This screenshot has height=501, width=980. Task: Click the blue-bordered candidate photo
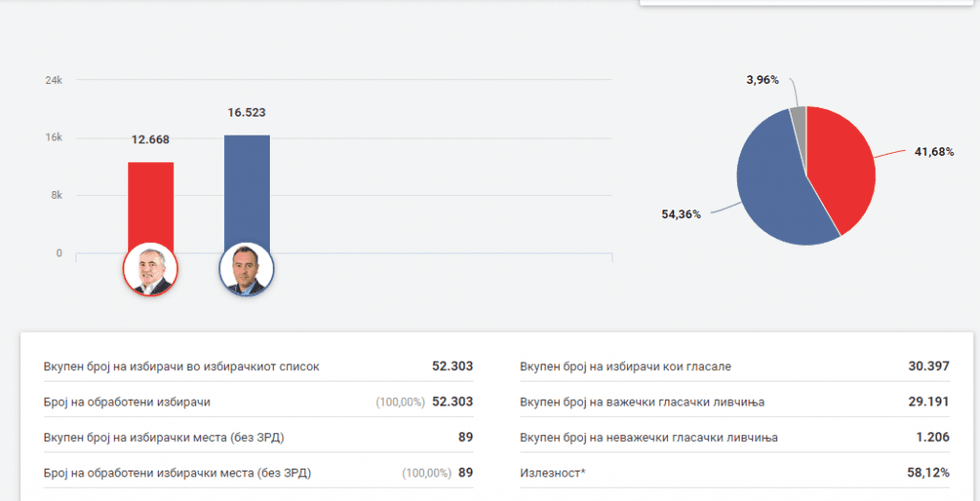click(246, 269)
